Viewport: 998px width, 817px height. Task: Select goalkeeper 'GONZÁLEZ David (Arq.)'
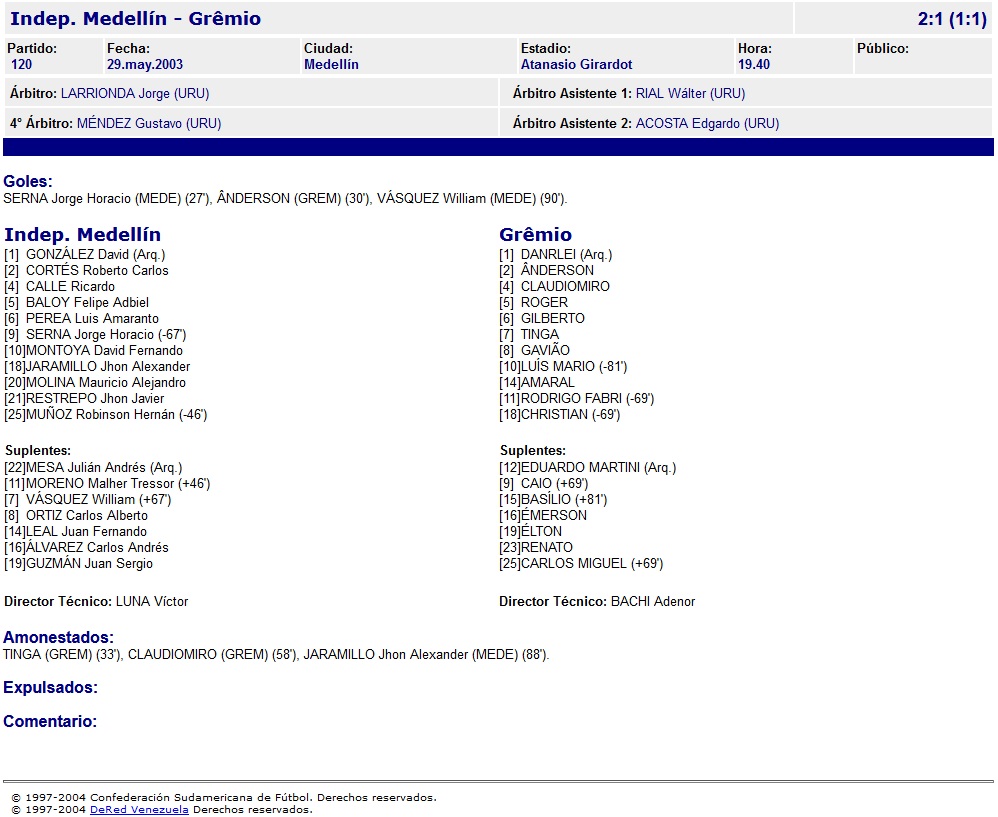95,255
